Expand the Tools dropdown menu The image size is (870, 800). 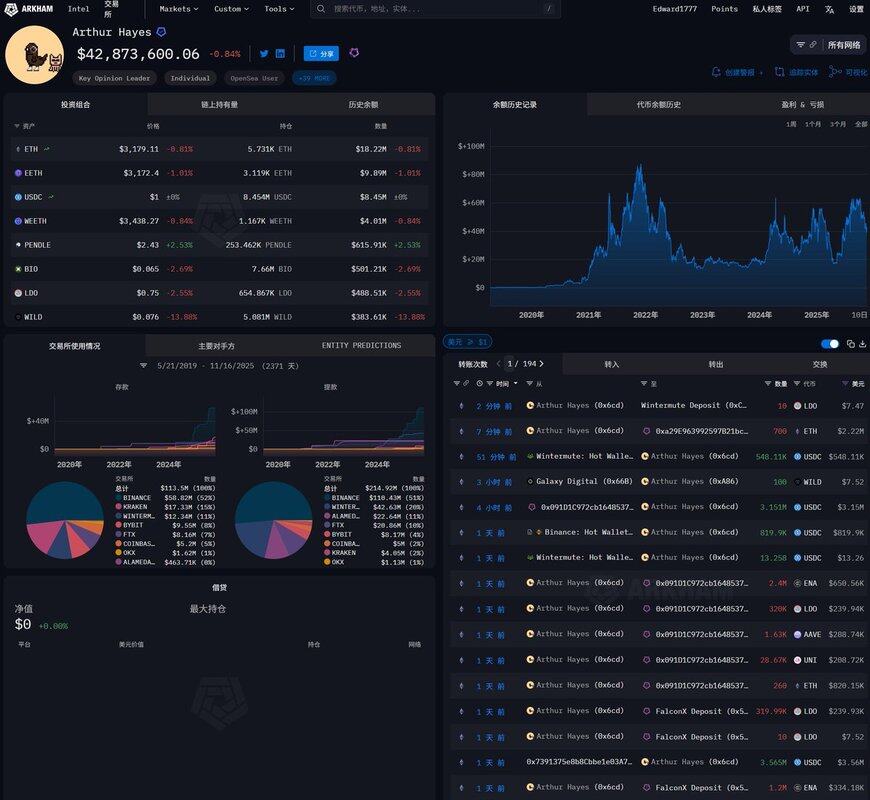279,9
